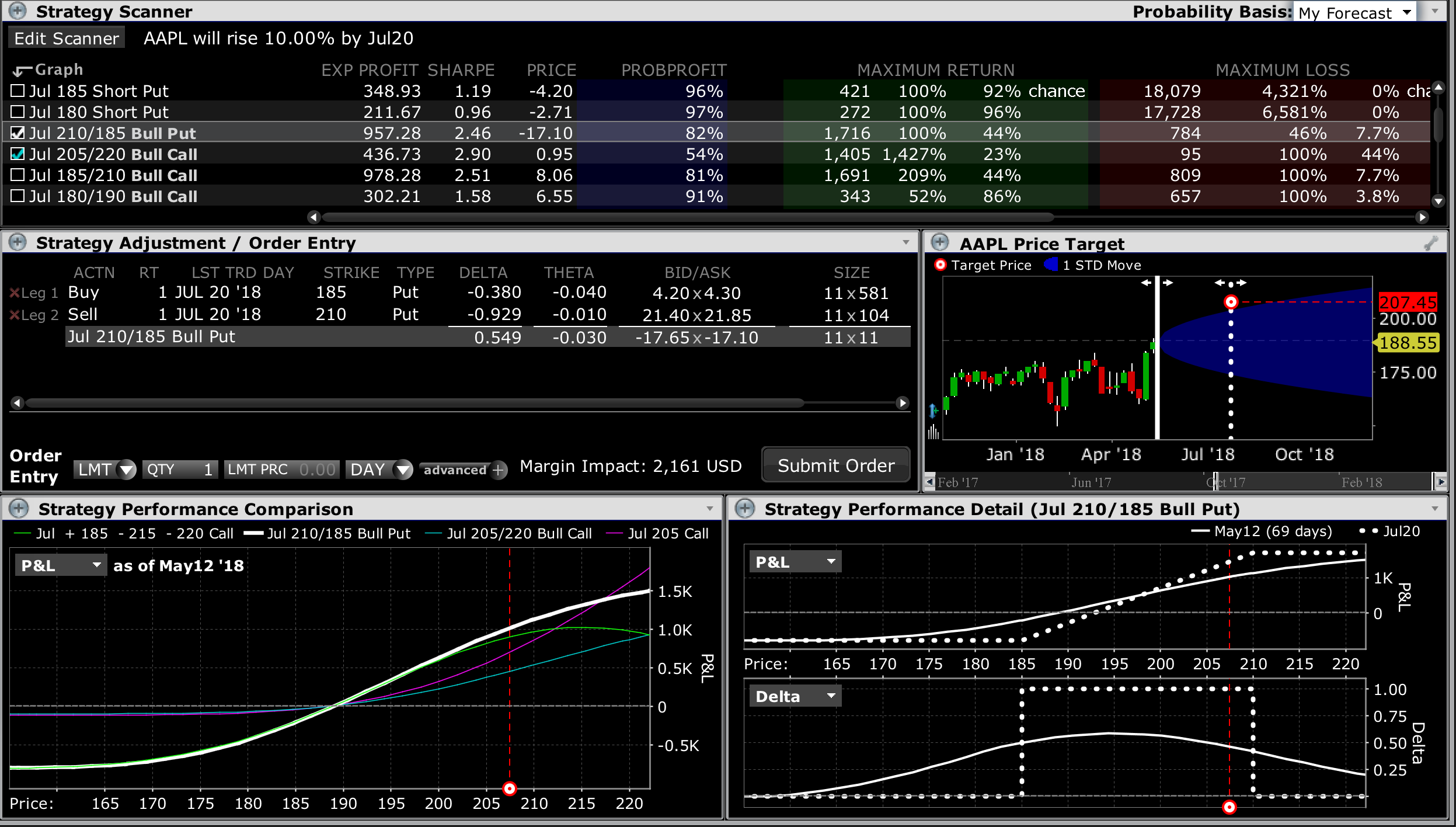
Task: Click the Strategy Performance Detail plus icon
Action: 745,508
